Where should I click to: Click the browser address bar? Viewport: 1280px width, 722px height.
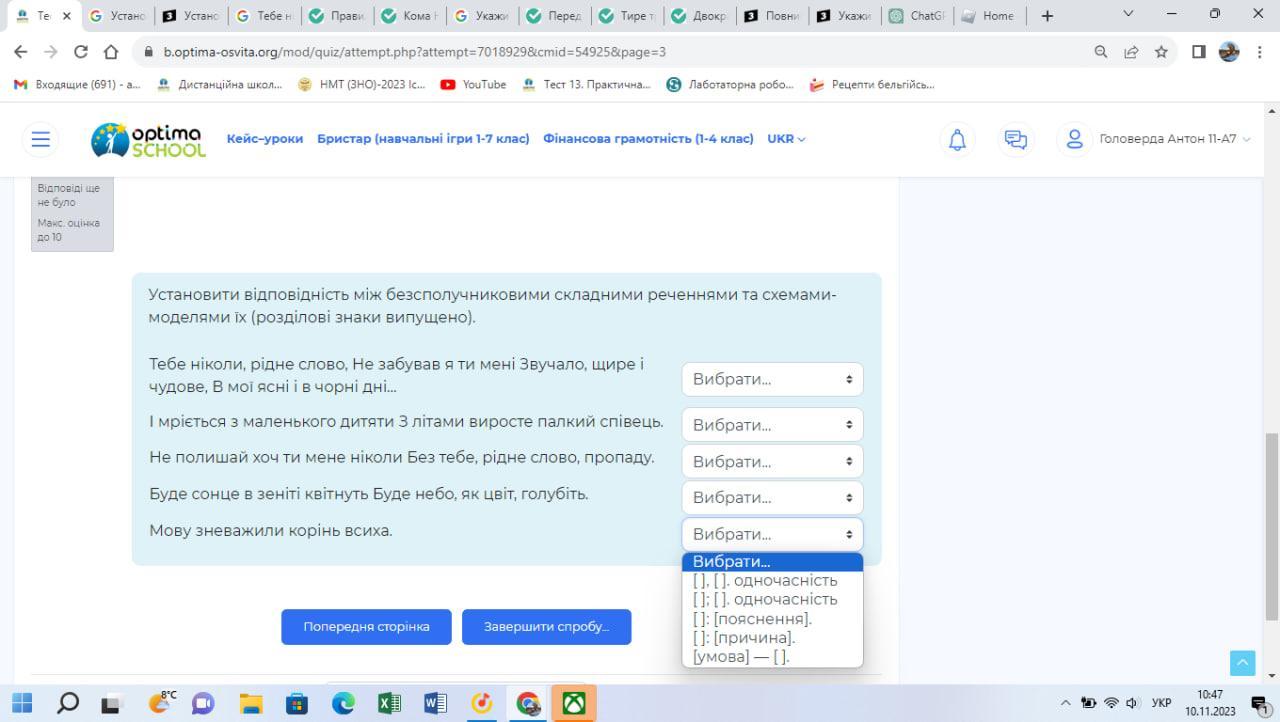click(600, 52)
